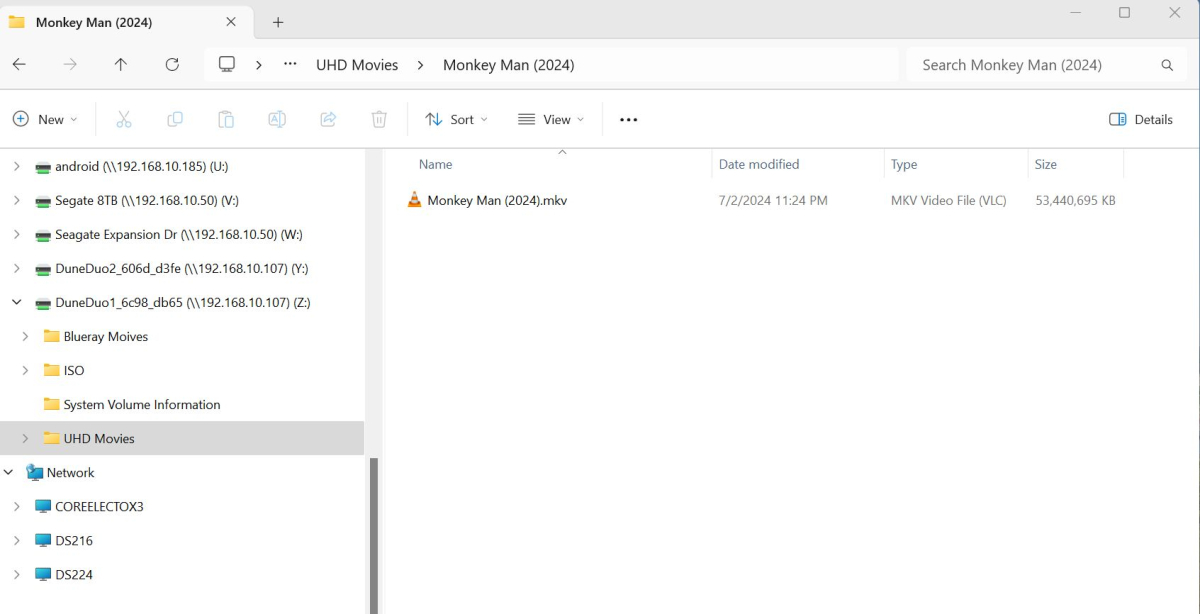Viewport: 1200px width, 614px height.
Task: Click the Paste clipboard icon
Action: tap(226, 119)
